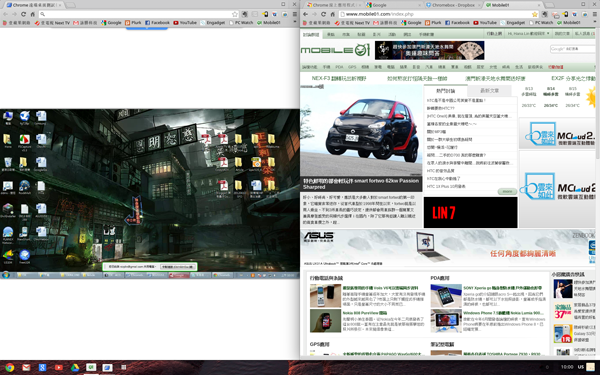The width and height of the screenshot is (600, 375).
Task: Click the Mobile01 shortcut icon in shelf
Action: [91, 367]
